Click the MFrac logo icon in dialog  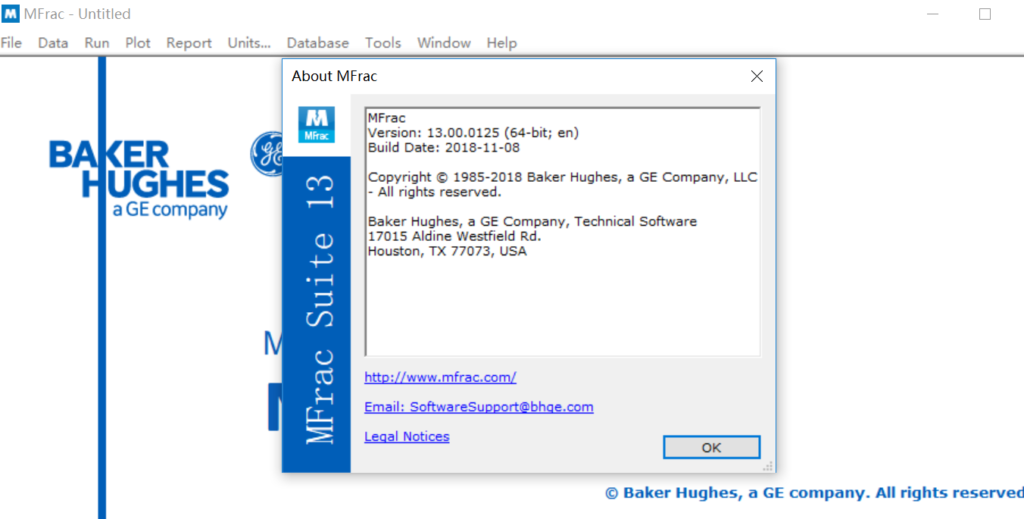[317, 125]
